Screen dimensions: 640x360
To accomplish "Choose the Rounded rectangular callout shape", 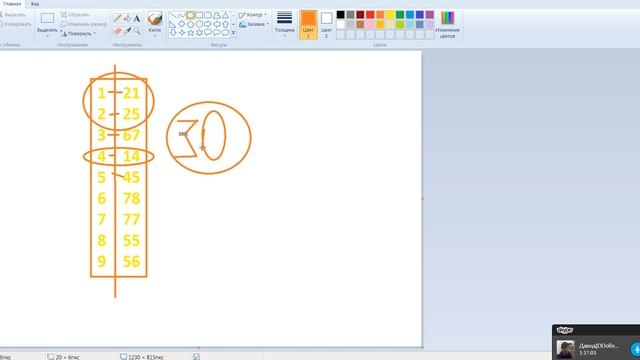I will click(x=208, y=33).
